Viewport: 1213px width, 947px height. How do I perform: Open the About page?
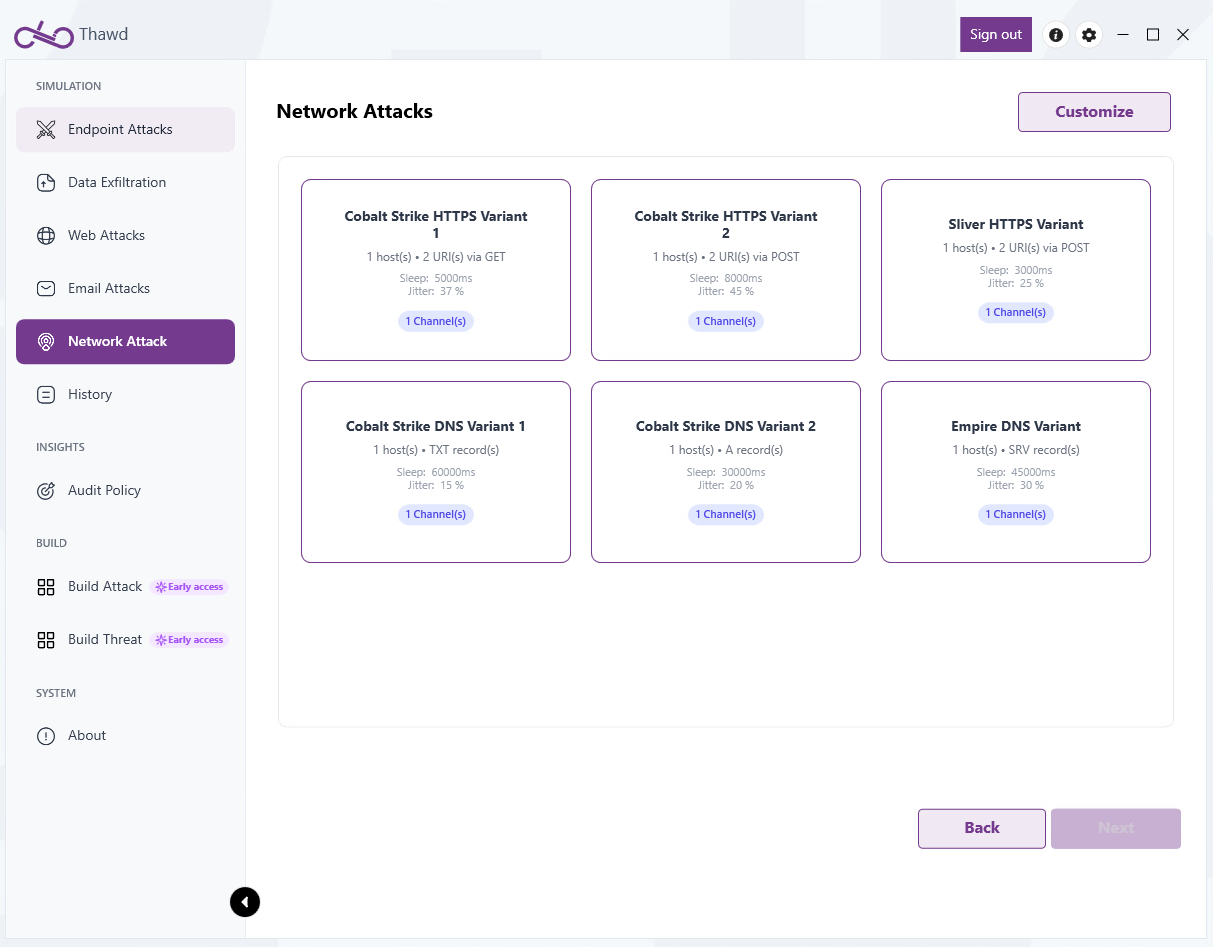point(125,736)
